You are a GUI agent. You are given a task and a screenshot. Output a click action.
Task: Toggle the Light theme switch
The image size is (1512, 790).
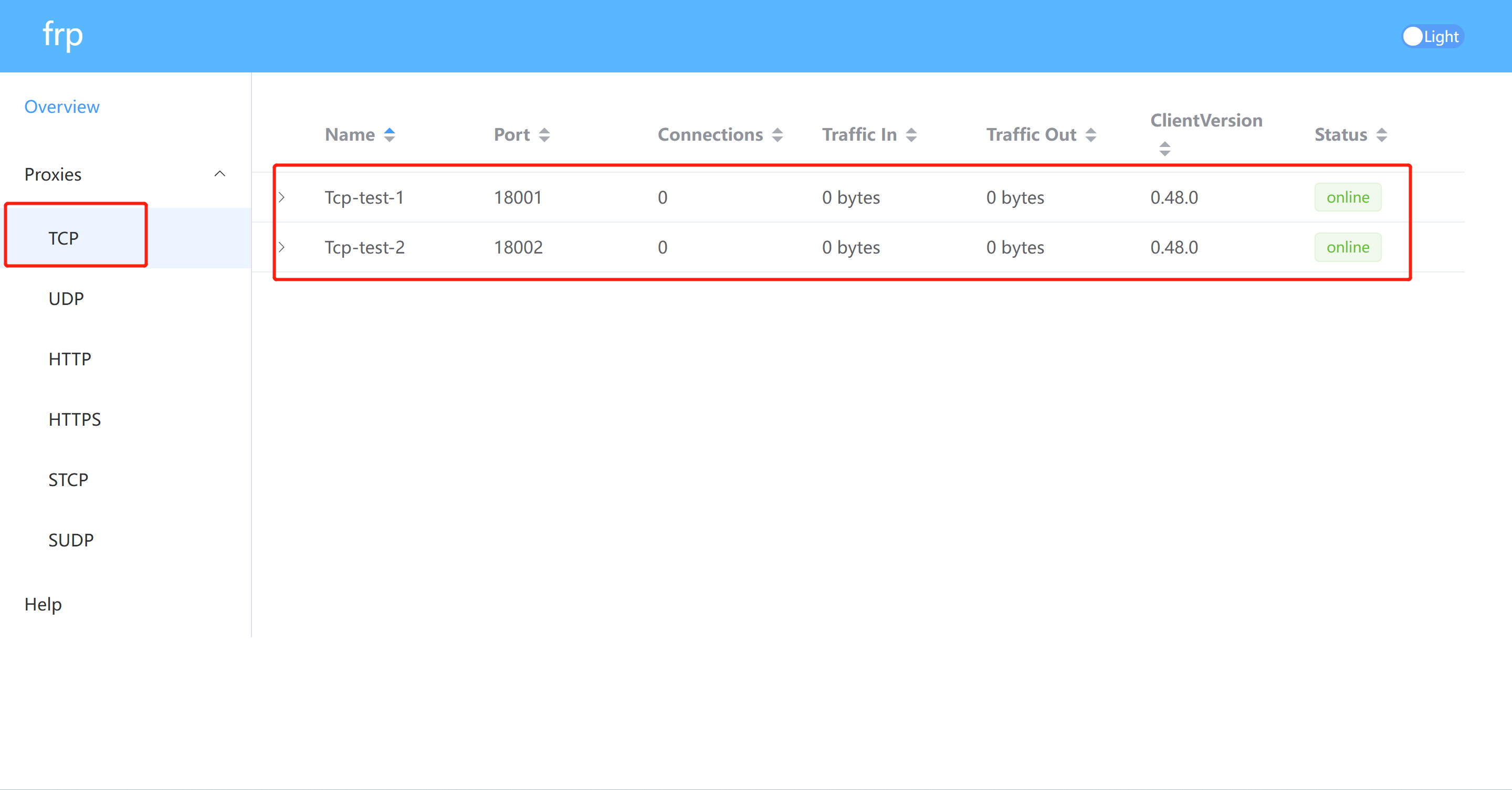click(1432, 37)
